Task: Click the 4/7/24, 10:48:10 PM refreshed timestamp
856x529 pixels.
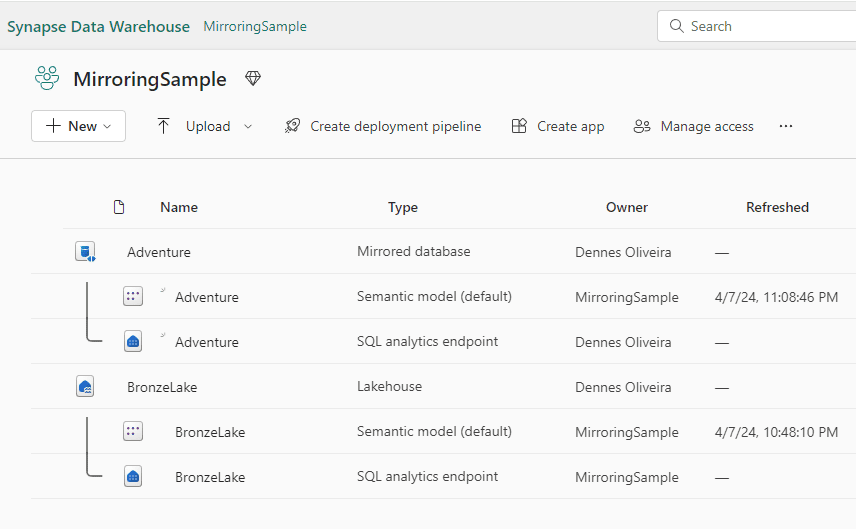Action: [x=776, y=432]
